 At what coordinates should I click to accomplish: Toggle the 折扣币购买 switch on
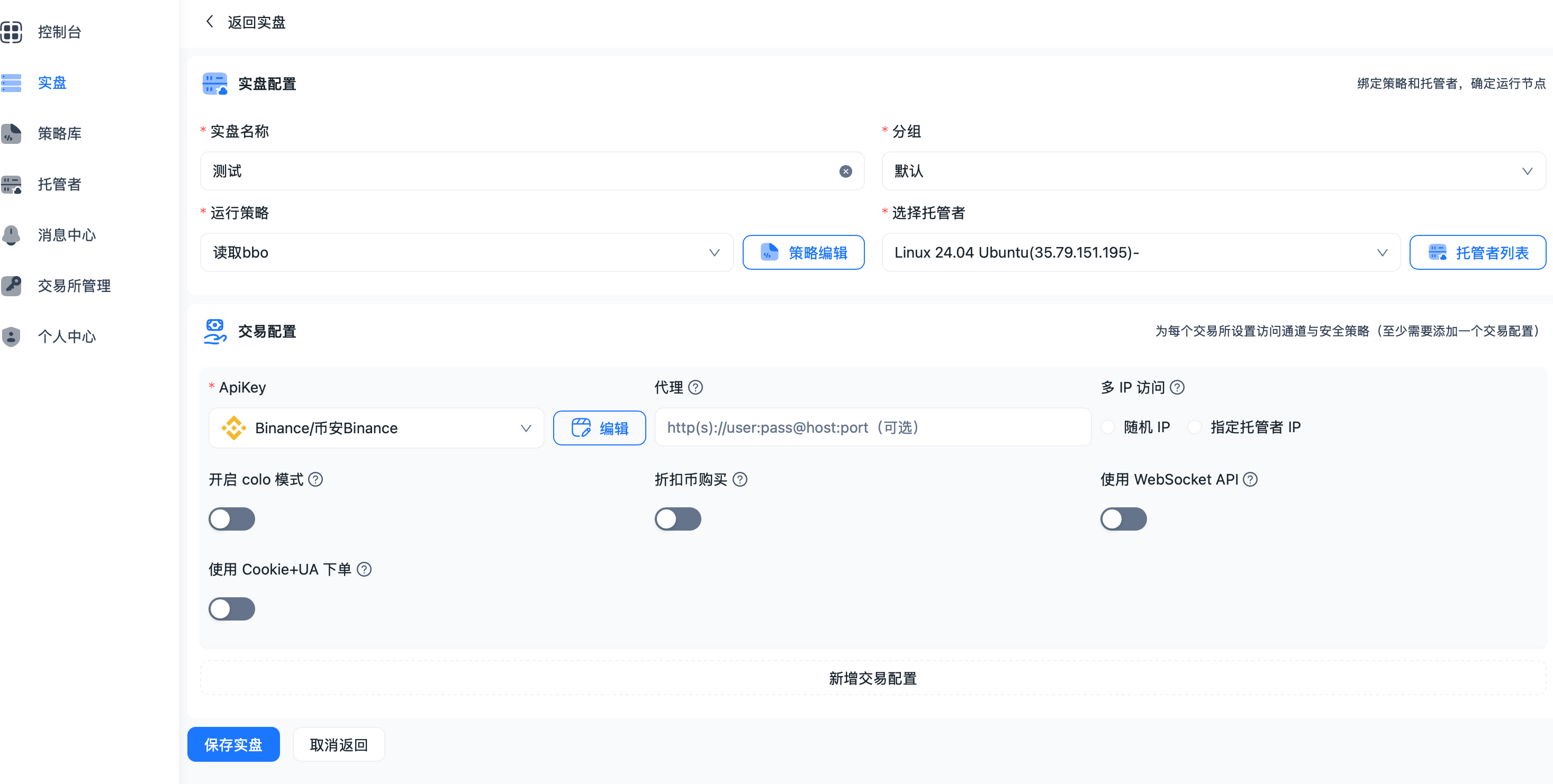678,518
